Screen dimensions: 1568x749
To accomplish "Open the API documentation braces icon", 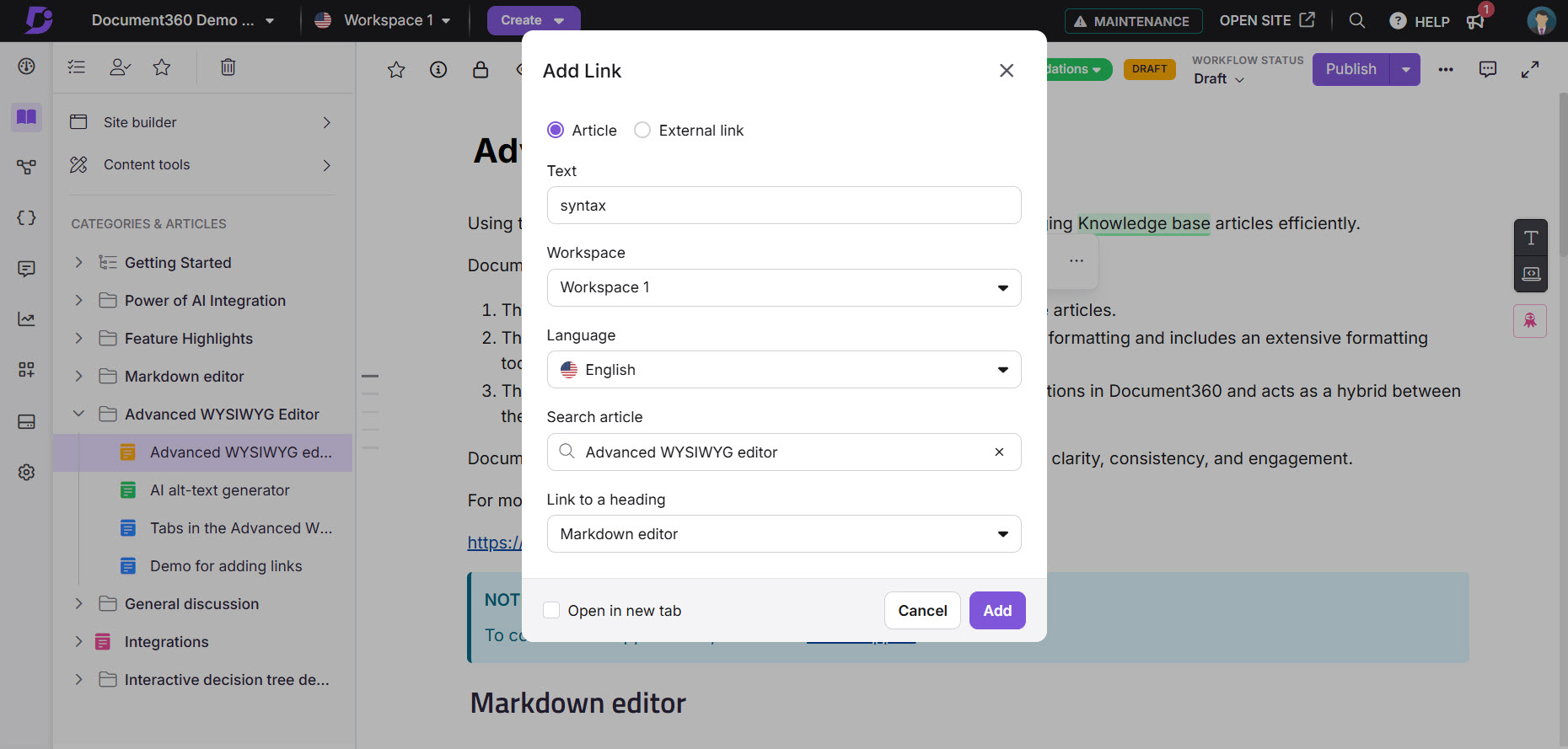I will tap(26, 217).
